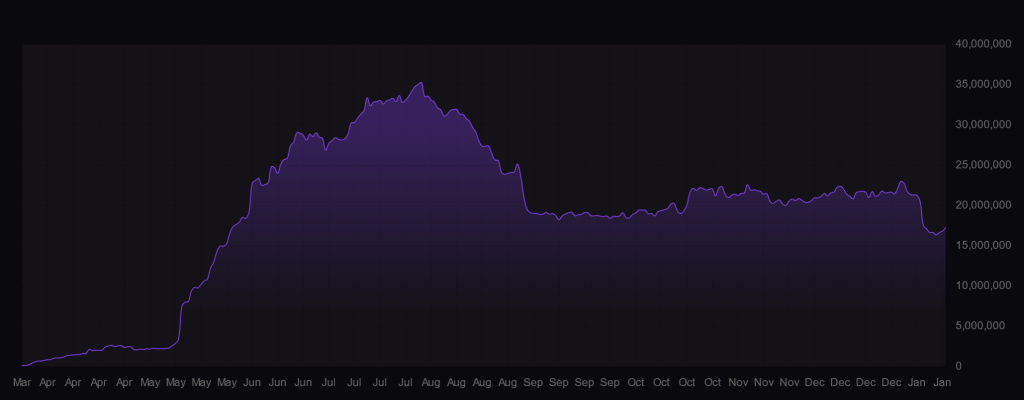Select the Mar label on the x-axis

(22, 382)
